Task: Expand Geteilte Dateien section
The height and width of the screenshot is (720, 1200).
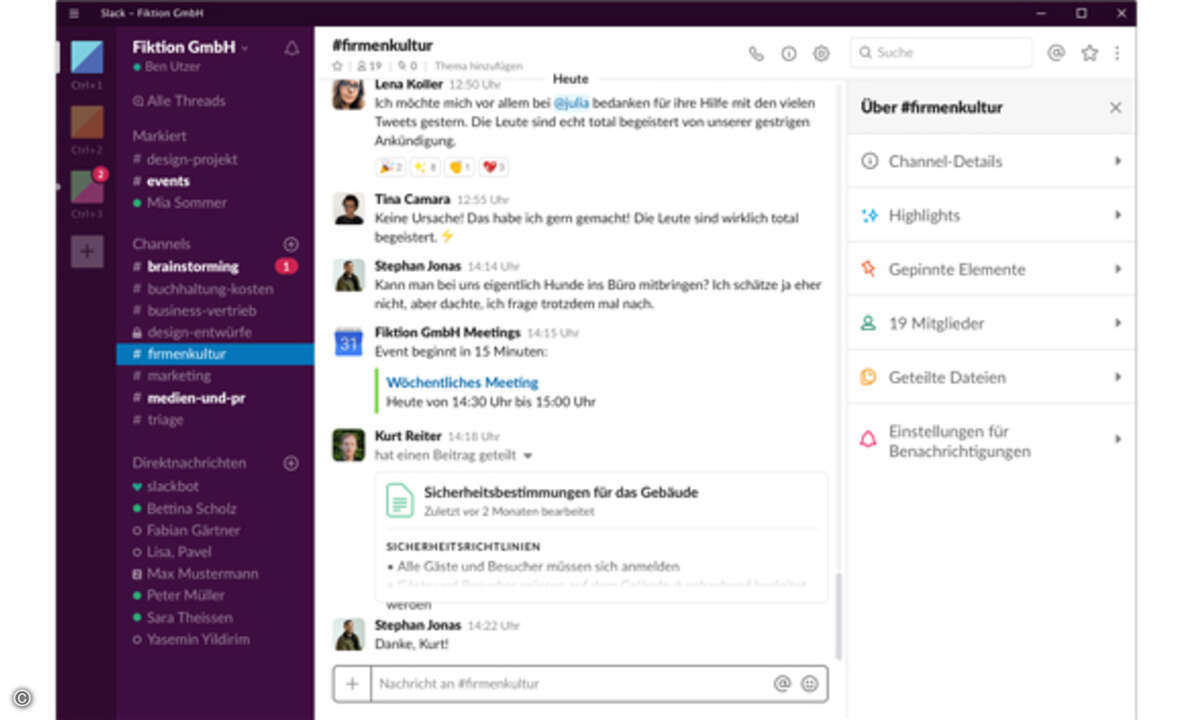Action: pyautogui.click(x=991, y=377)
